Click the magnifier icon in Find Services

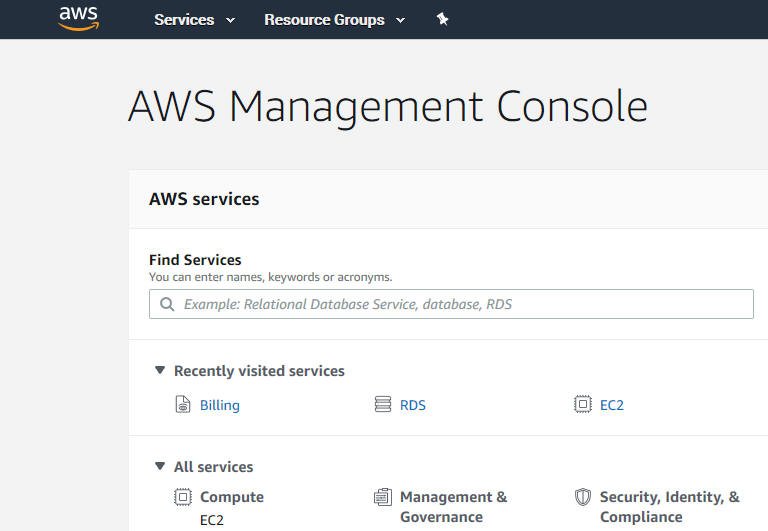pos(167,304)
